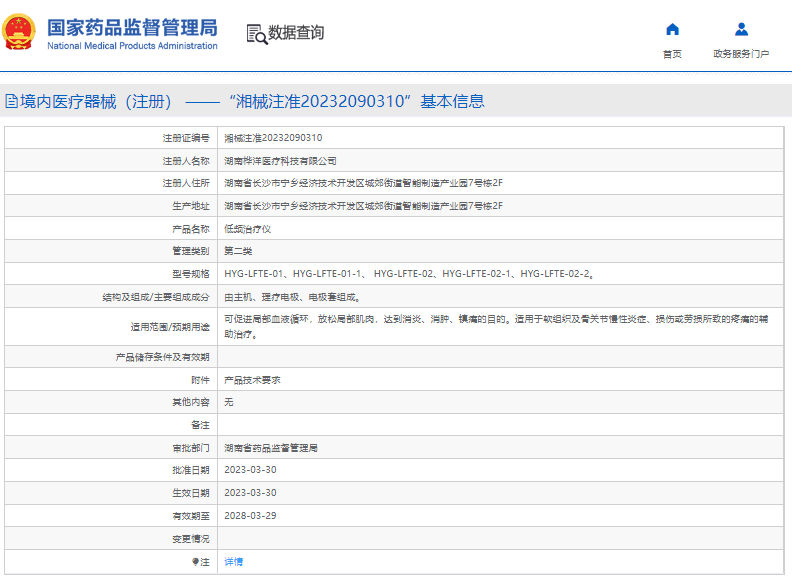Select the model specification HYG-LFTE-01 row value
The height and width of the screenshot is (580, 792).
[x=409, y=274]
